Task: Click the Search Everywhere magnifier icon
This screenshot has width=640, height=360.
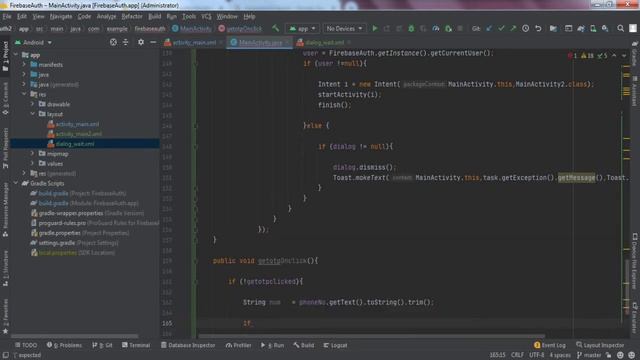Action: [x=620, y=29]
